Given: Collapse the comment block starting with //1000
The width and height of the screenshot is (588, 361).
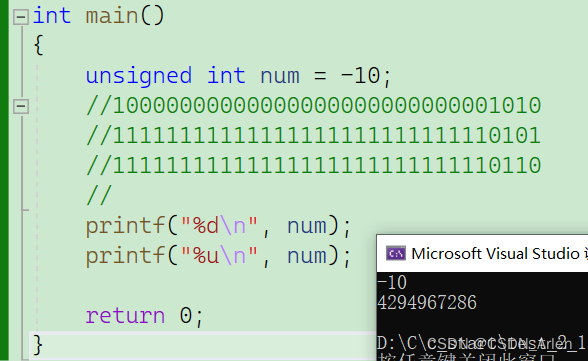Looking at the screenshot, I should tap(21, 107).
